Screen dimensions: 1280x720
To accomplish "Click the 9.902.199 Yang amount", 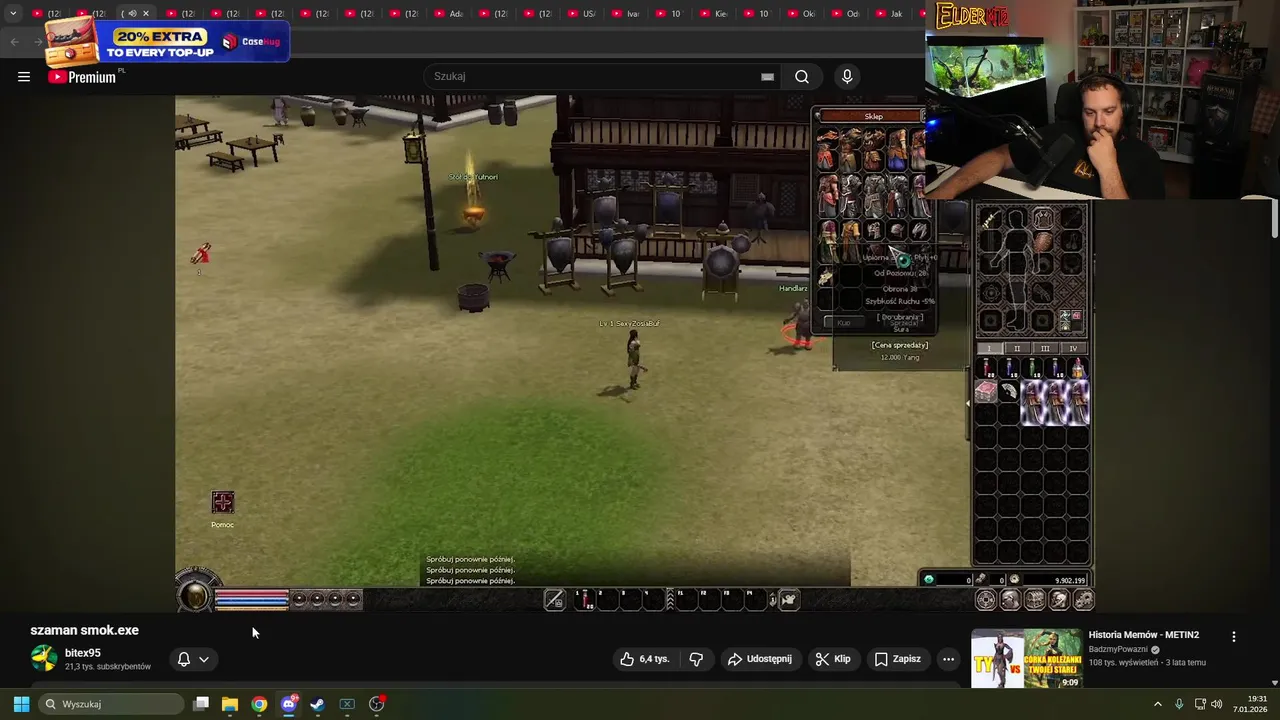I will click(x=1070, y=580).
